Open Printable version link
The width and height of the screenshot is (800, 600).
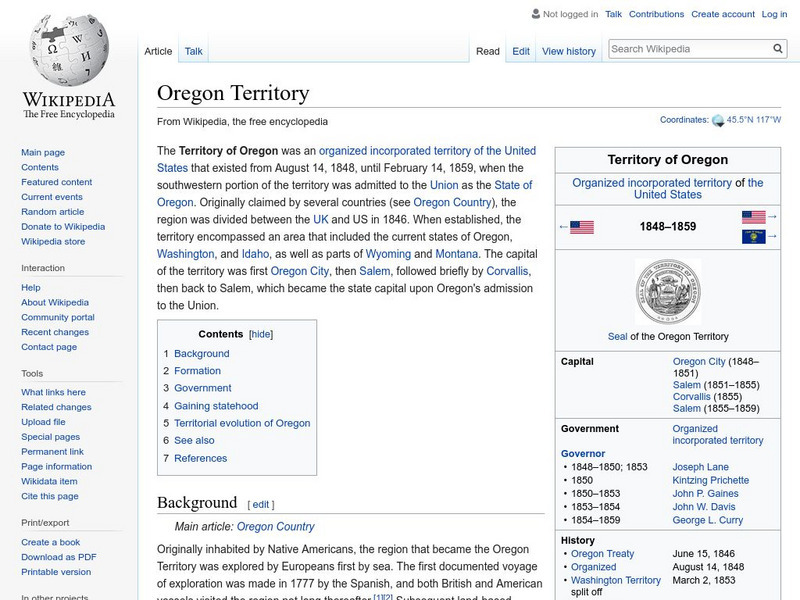56,571
